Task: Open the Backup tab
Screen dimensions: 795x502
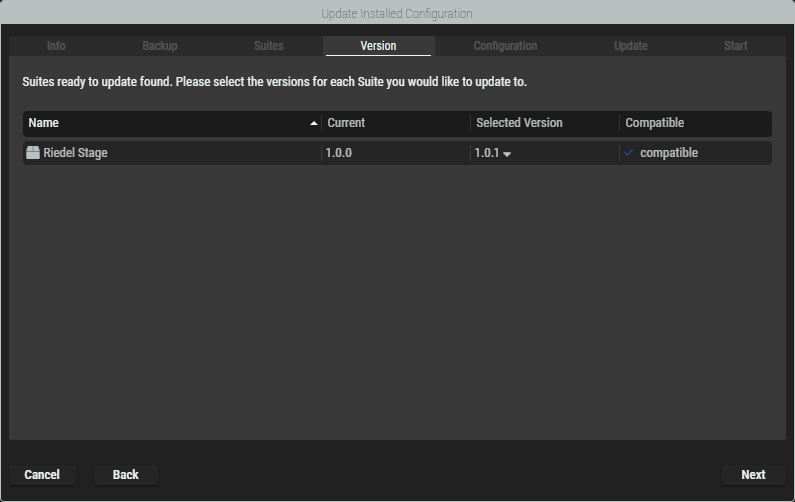Action: (x=160, y=46)
